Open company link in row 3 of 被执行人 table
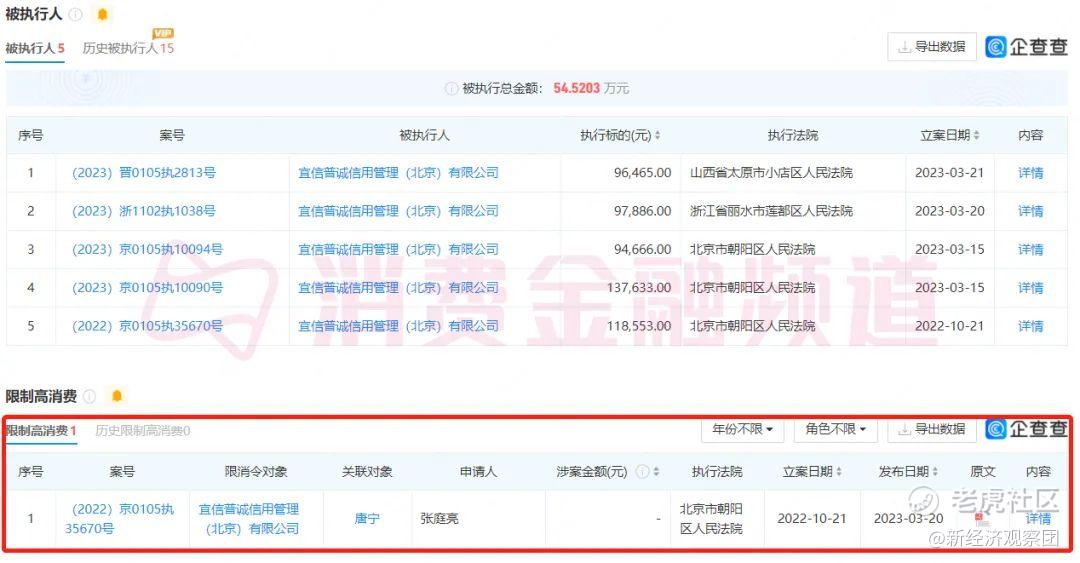This screenshot has width=1080, height=563. coord(399,249)
